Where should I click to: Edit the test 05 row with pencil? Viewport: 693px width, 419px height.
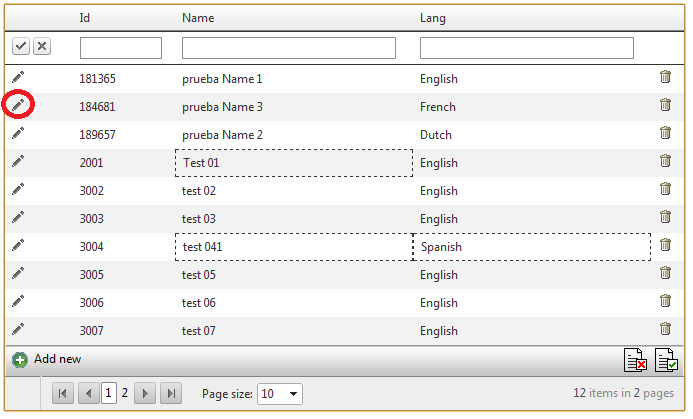coord(19,273)
